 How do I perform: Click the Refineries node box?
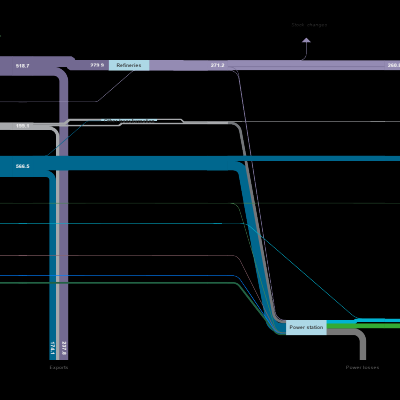[x=129, y=65]
